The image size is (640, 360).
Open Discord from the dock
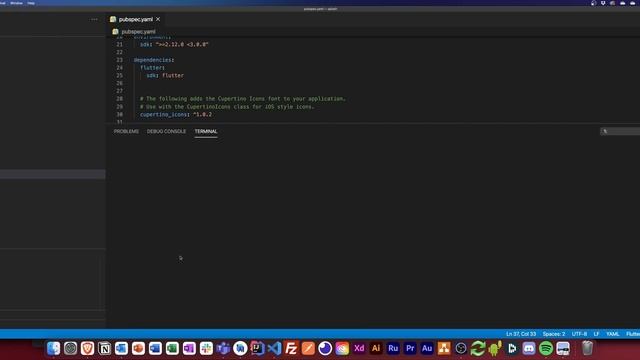coord(529,348)
